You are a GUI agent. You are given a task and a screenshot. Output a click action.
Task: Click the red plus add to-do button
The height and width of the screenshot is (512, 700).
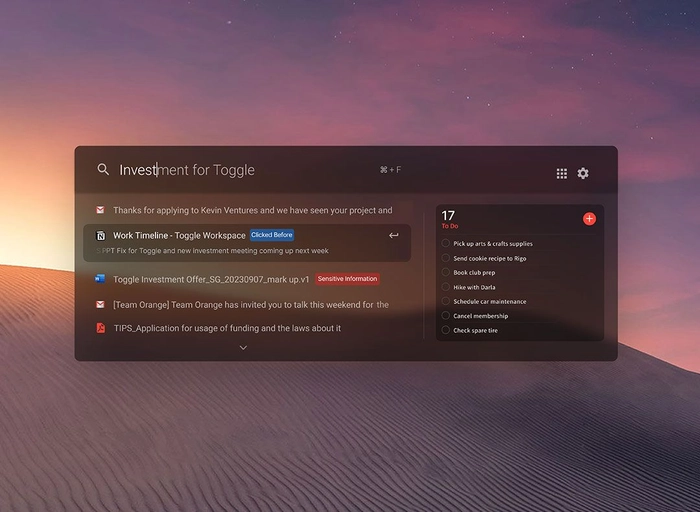tap(589, 218)
